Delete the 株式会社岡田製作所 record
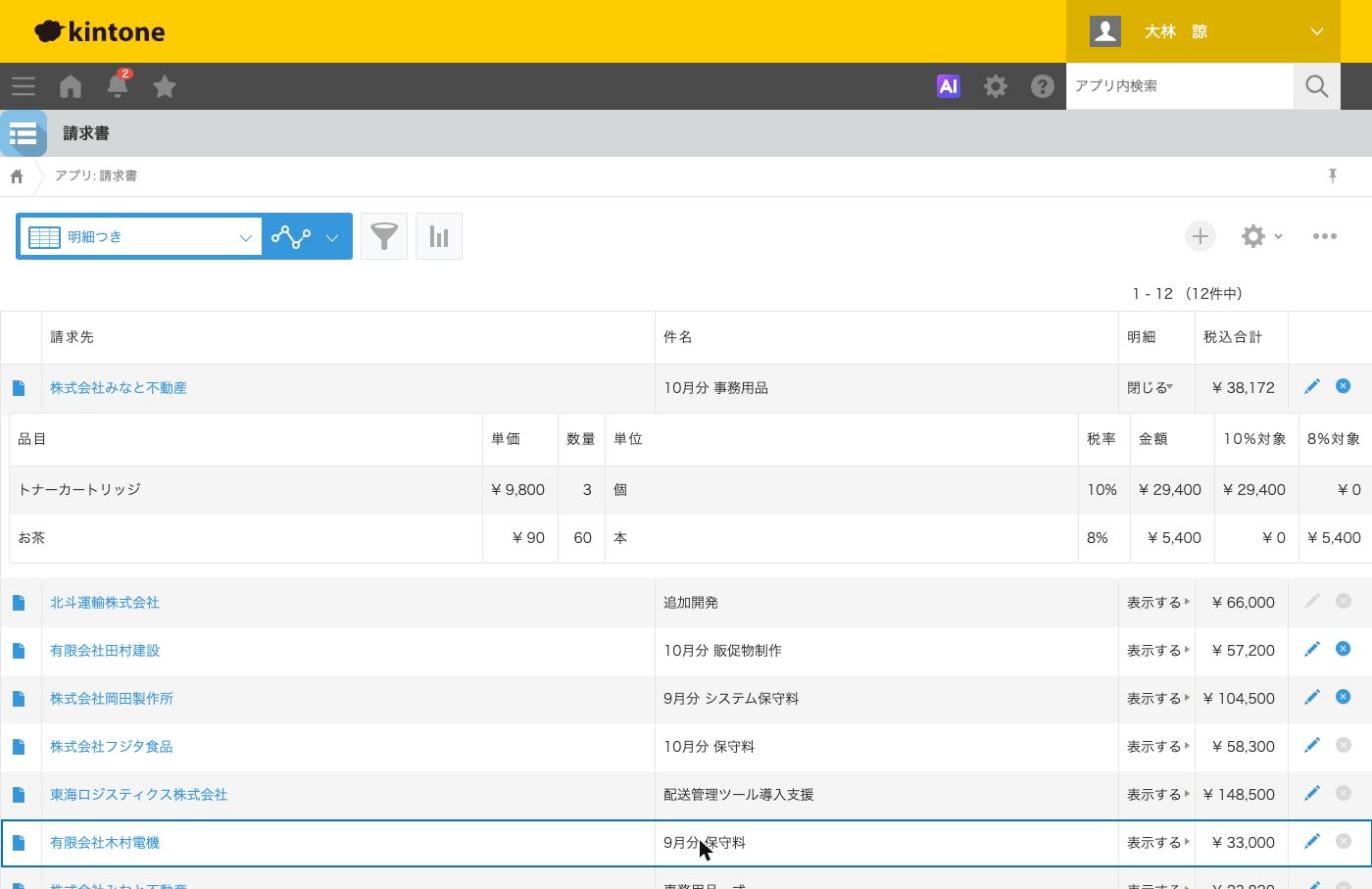This screenshot has width=1372, height=889. pos(1343,697)
